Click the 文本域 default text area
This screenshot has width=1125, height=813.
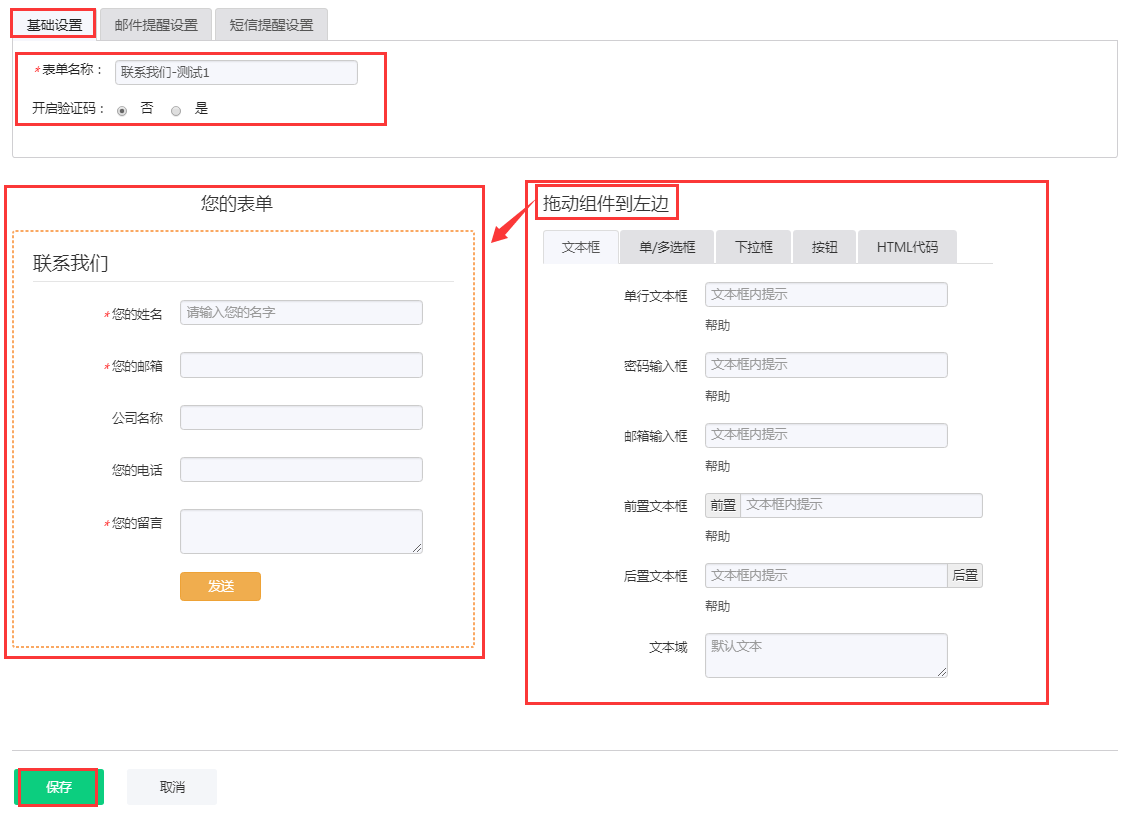825,655
